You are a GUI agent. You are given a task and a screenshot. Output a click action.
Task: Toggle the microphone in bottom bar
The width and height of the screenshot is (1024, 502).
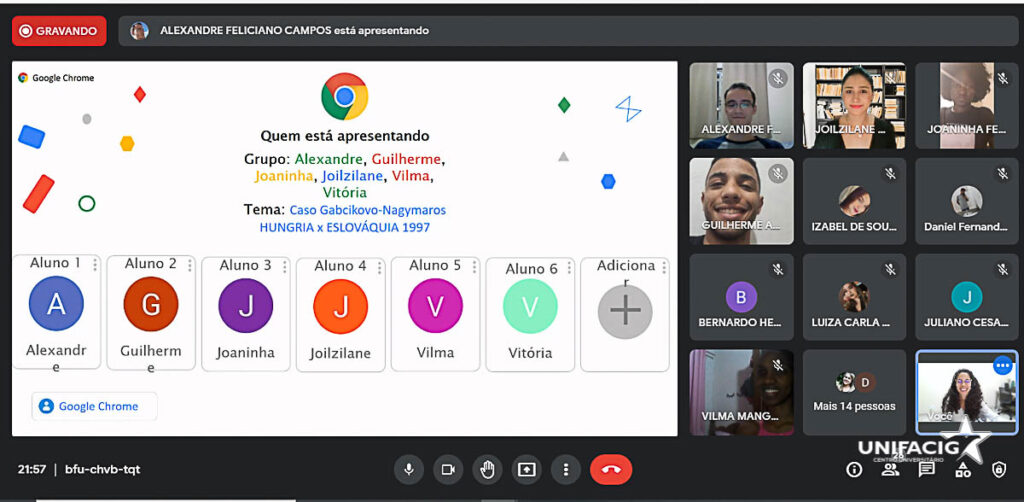(x=408, y=469)
